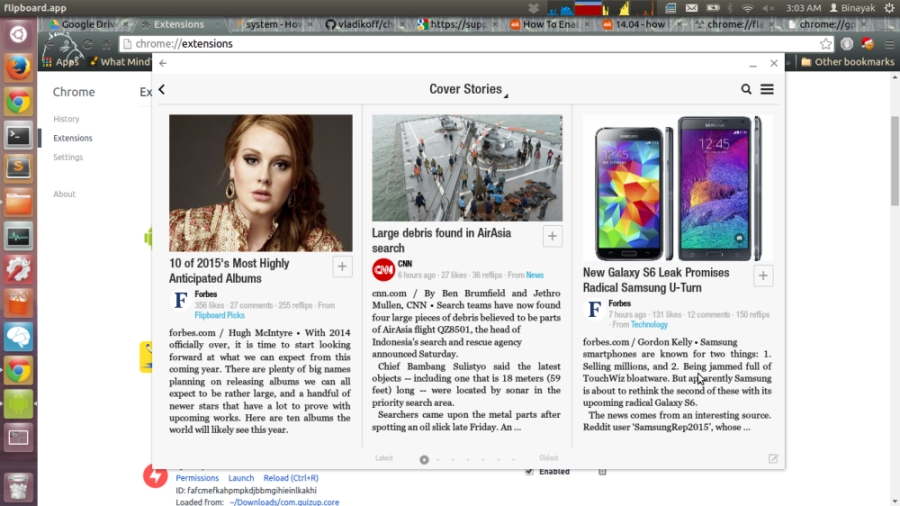This screenshot has height=506, width=900.
Task: Click the Technology source link
Action: pyautogui.click(x=648, y=324)
